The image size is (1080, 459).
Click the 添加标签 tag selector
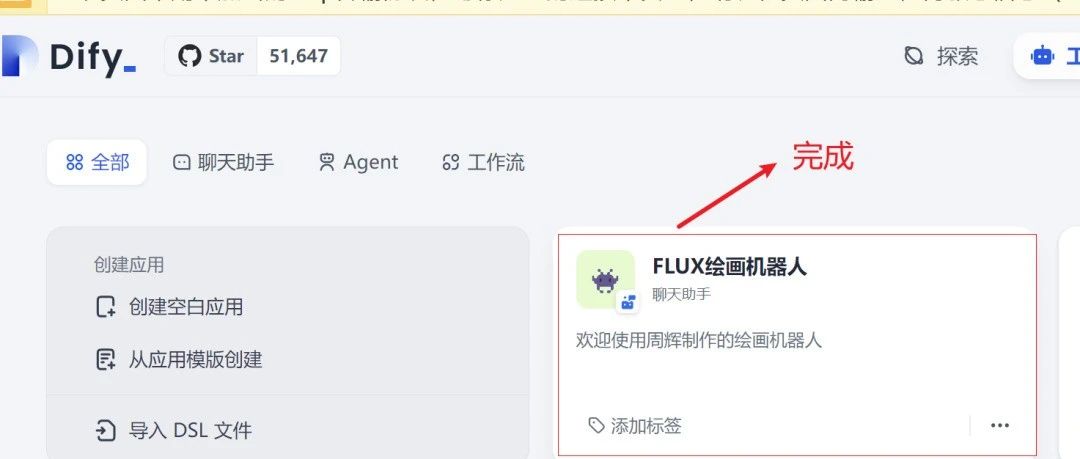point(634,426)
